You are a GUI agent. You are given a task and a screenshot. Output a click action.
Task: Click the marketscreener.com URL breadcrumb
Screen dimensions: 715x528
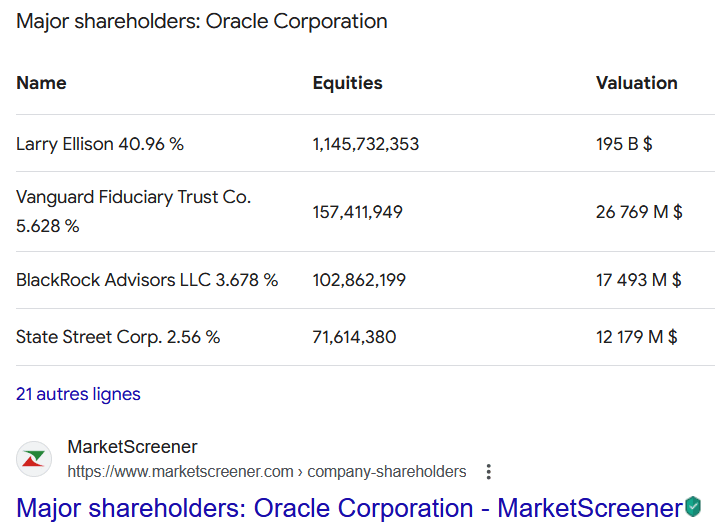(x=266, y=472)
